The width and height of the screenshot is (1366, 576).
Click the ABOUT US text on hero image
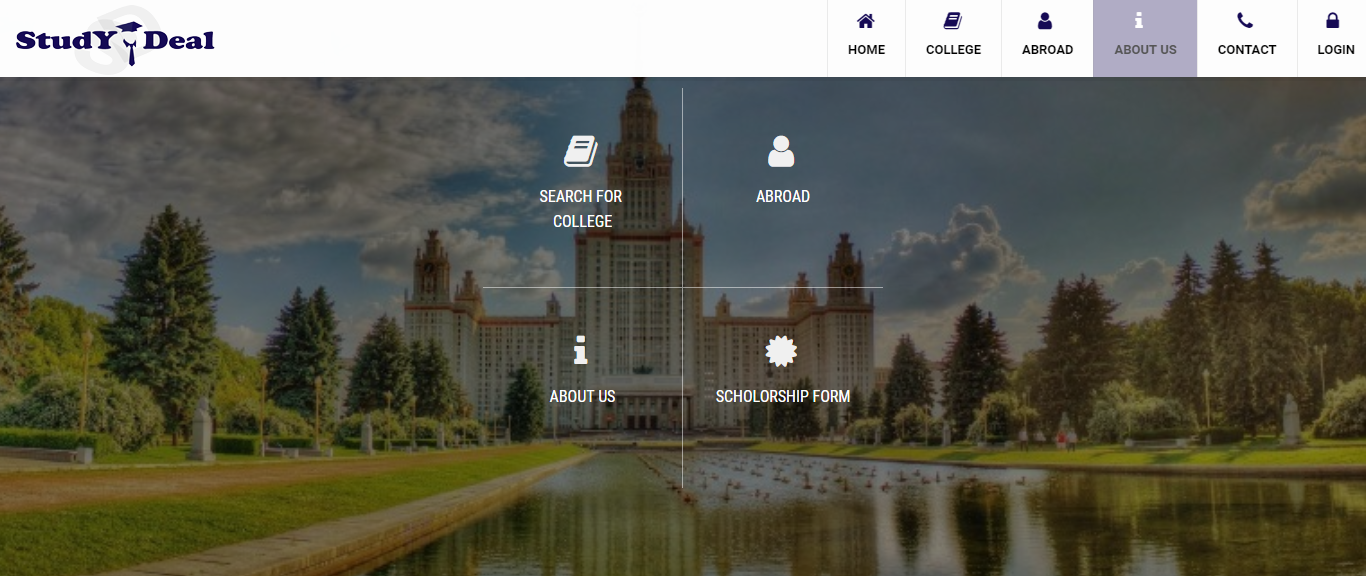point(582,397)
